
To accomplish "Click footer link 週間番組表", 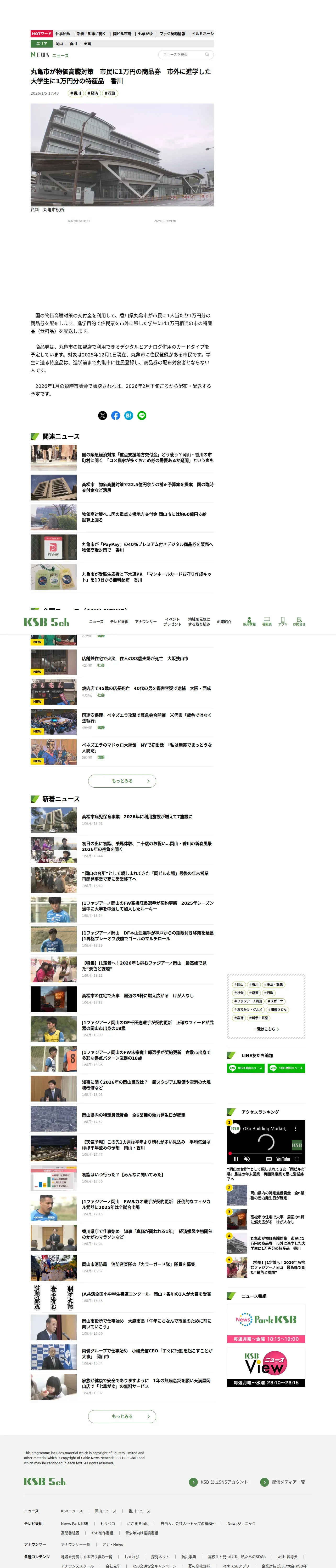I will [x=70, y=1533].
